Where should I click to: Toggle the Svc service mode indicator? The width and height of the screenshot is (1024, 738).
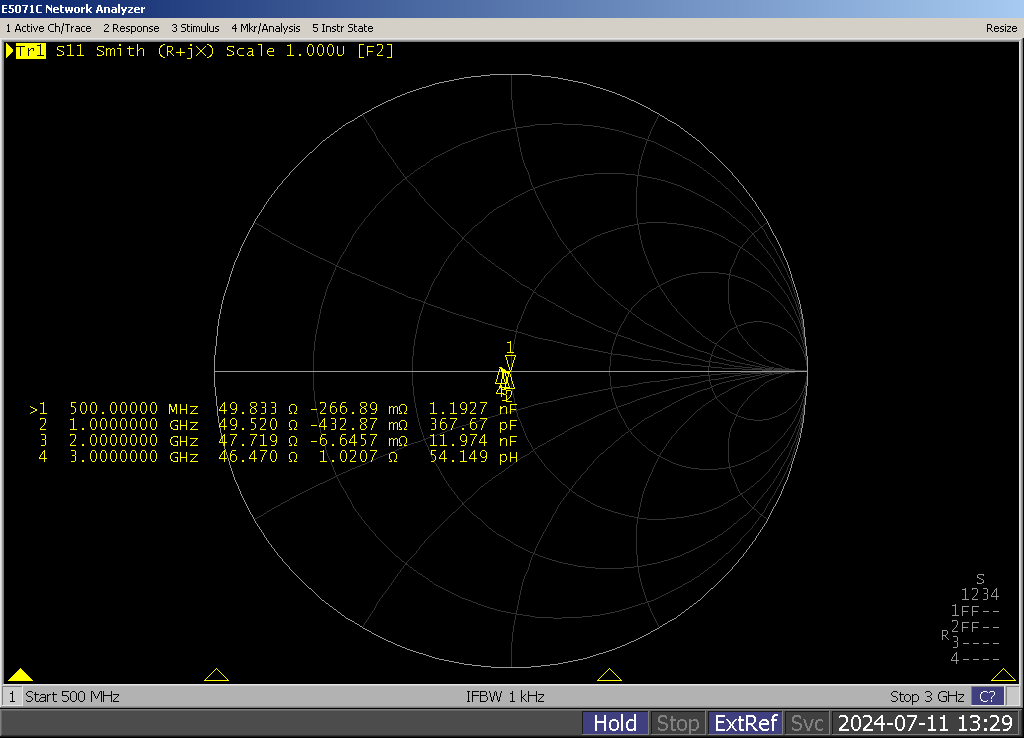tap(806, 723)
